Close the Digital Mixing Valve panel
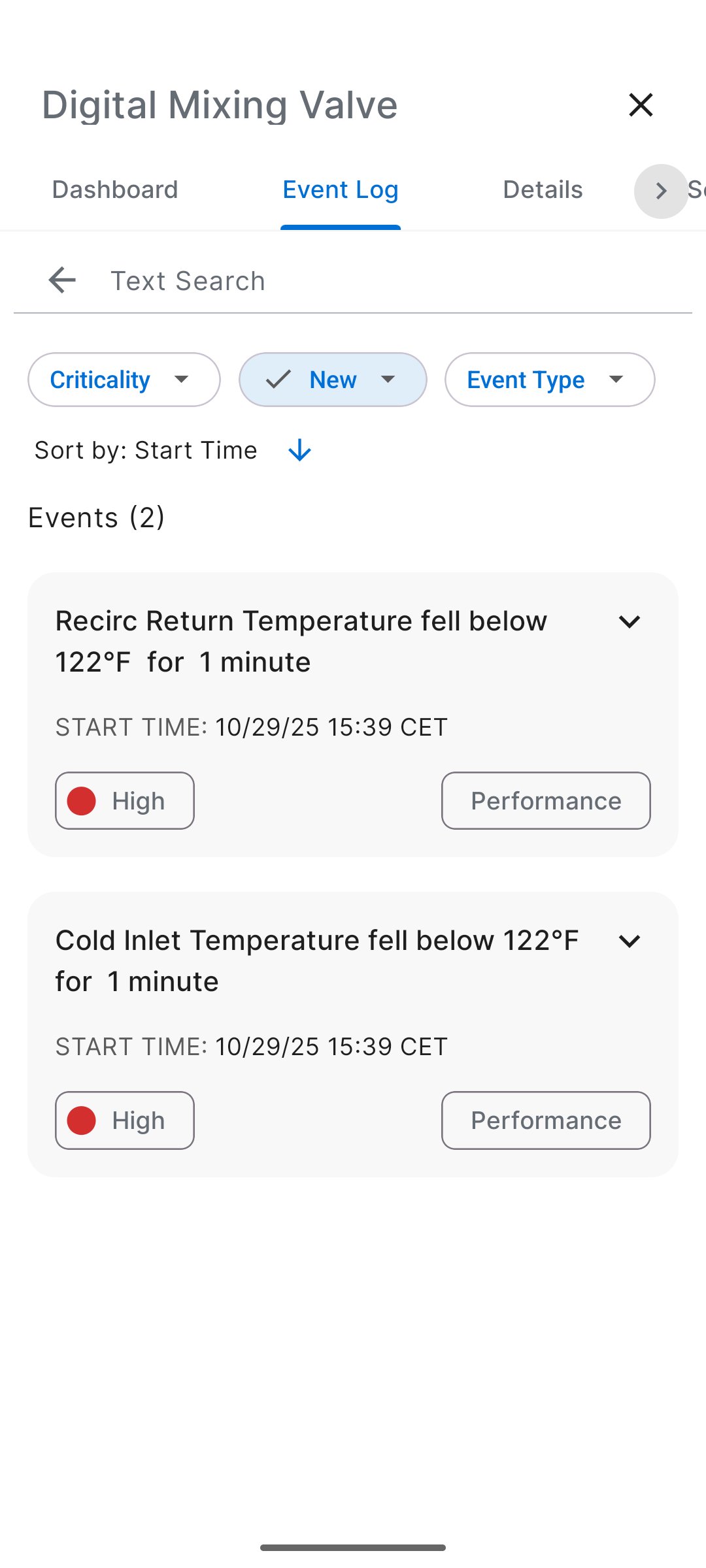 coord(641,105)
